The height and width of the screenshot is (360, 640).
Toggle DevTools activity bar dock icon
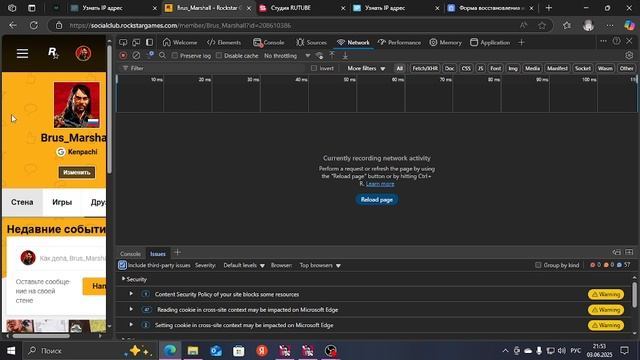(149, 42)
